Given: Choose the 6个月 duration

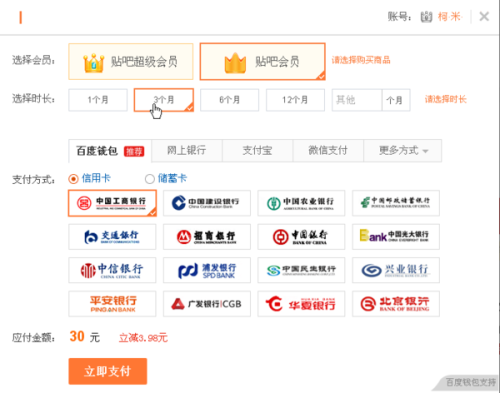Looking at the screenshot, I should pos(229,100).
